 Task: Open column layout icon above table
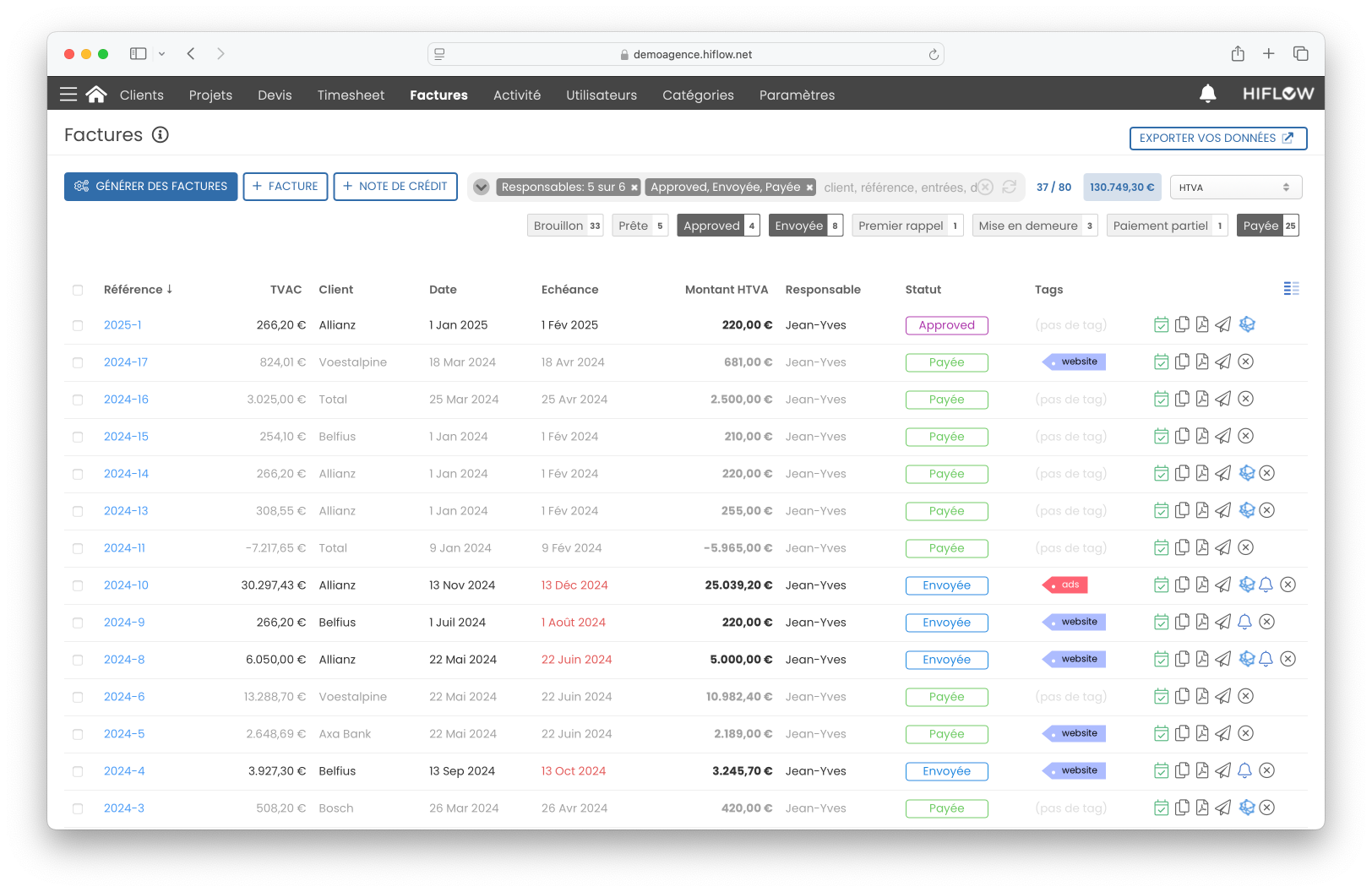point(1291,289)
